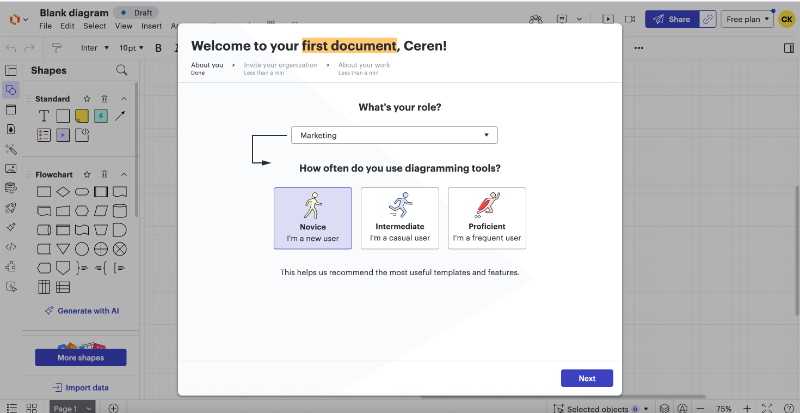
Task: Zoom in with the plus button
Action: point(747,408)
